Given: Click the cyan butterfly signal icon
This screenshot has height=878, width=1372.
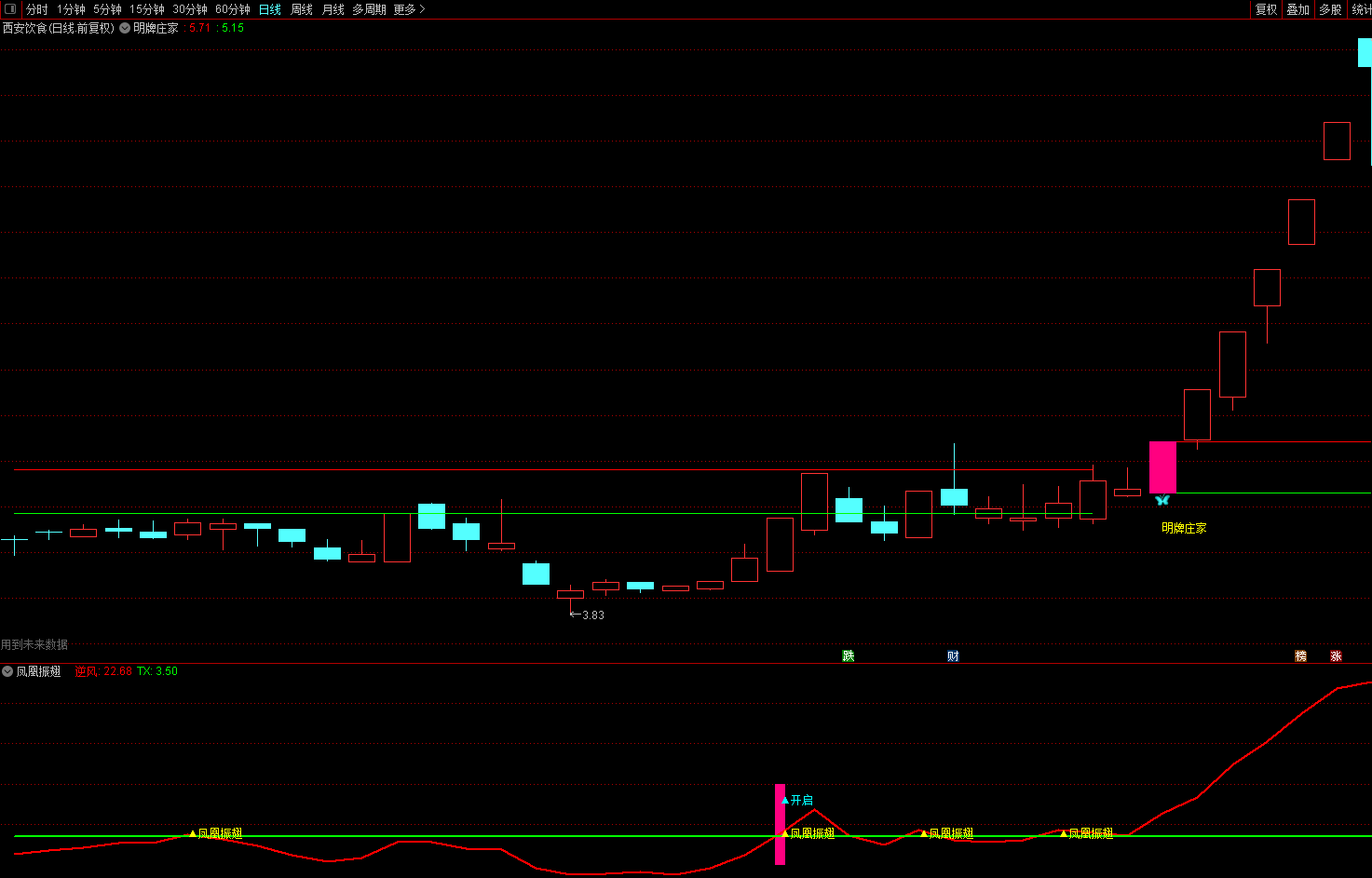Looking at the screenshot, I should 1161,500.
